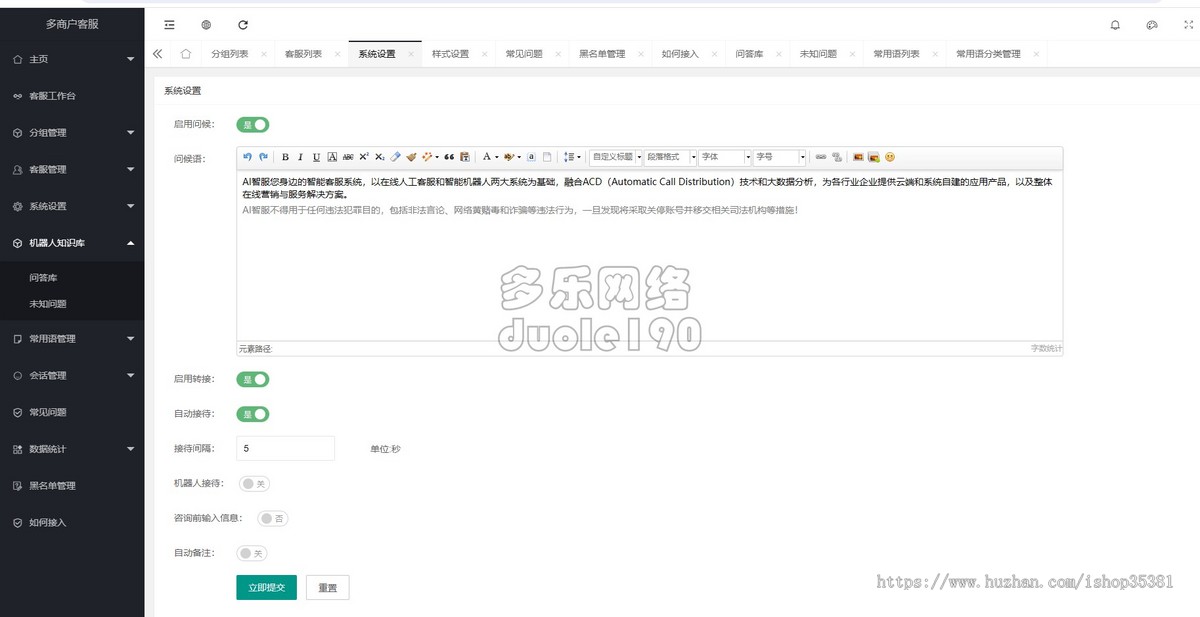Screen dimensions: 1200x617
Task: Click the undo icon in editor toolbar
Action: coord(247,157)
